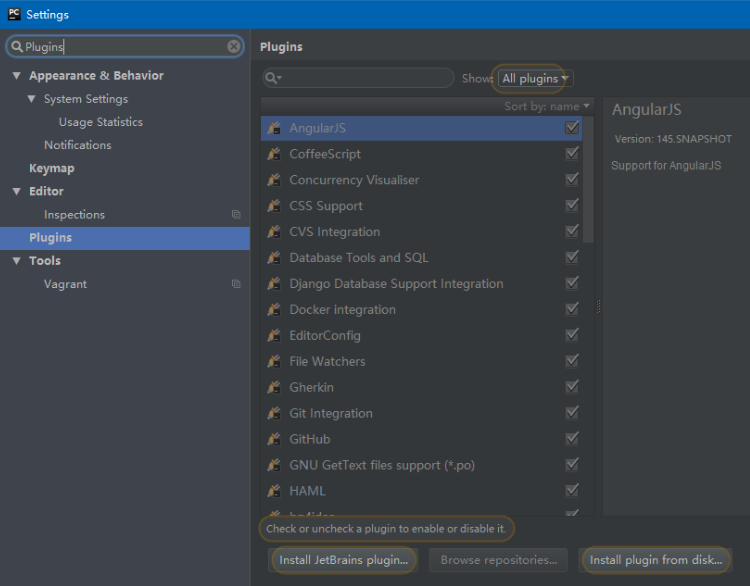The height and width of the screenshot is (586, 750).
Task: Click the EditorConfig plugin icon
Action: pyautogui.click(x=274, y=335)
